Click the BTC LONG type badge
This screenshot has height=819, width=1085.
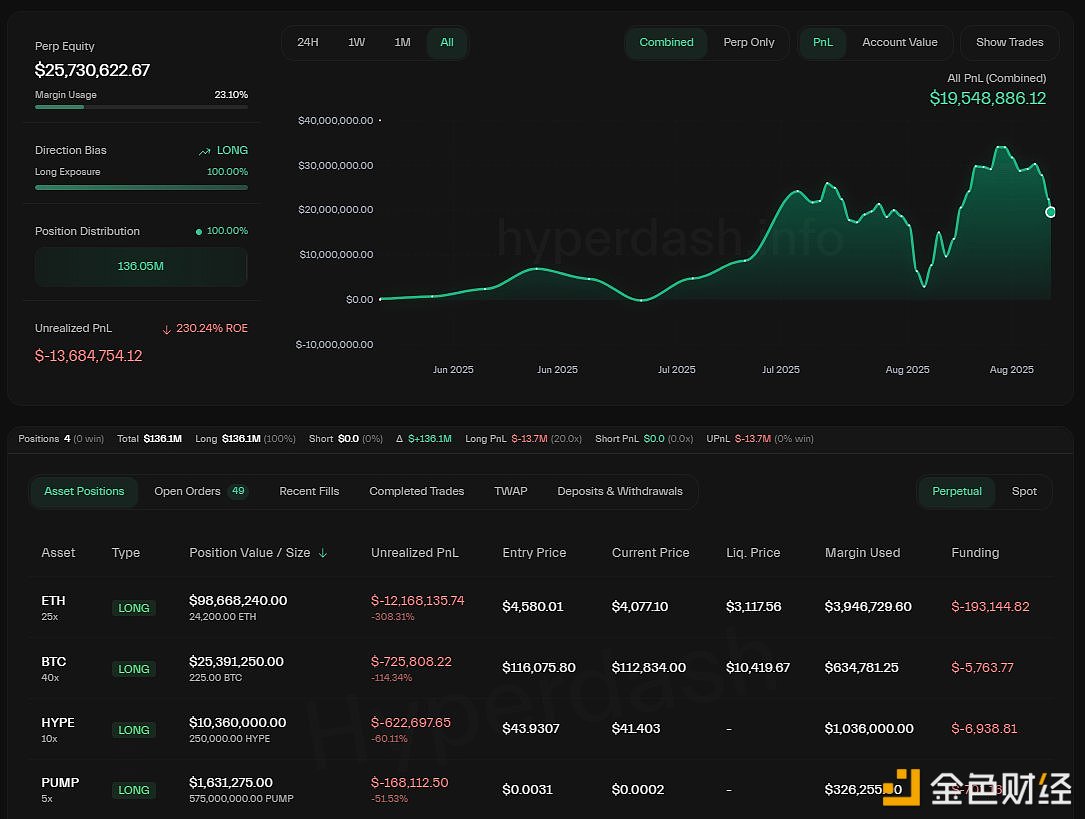[x=134, y=669]
